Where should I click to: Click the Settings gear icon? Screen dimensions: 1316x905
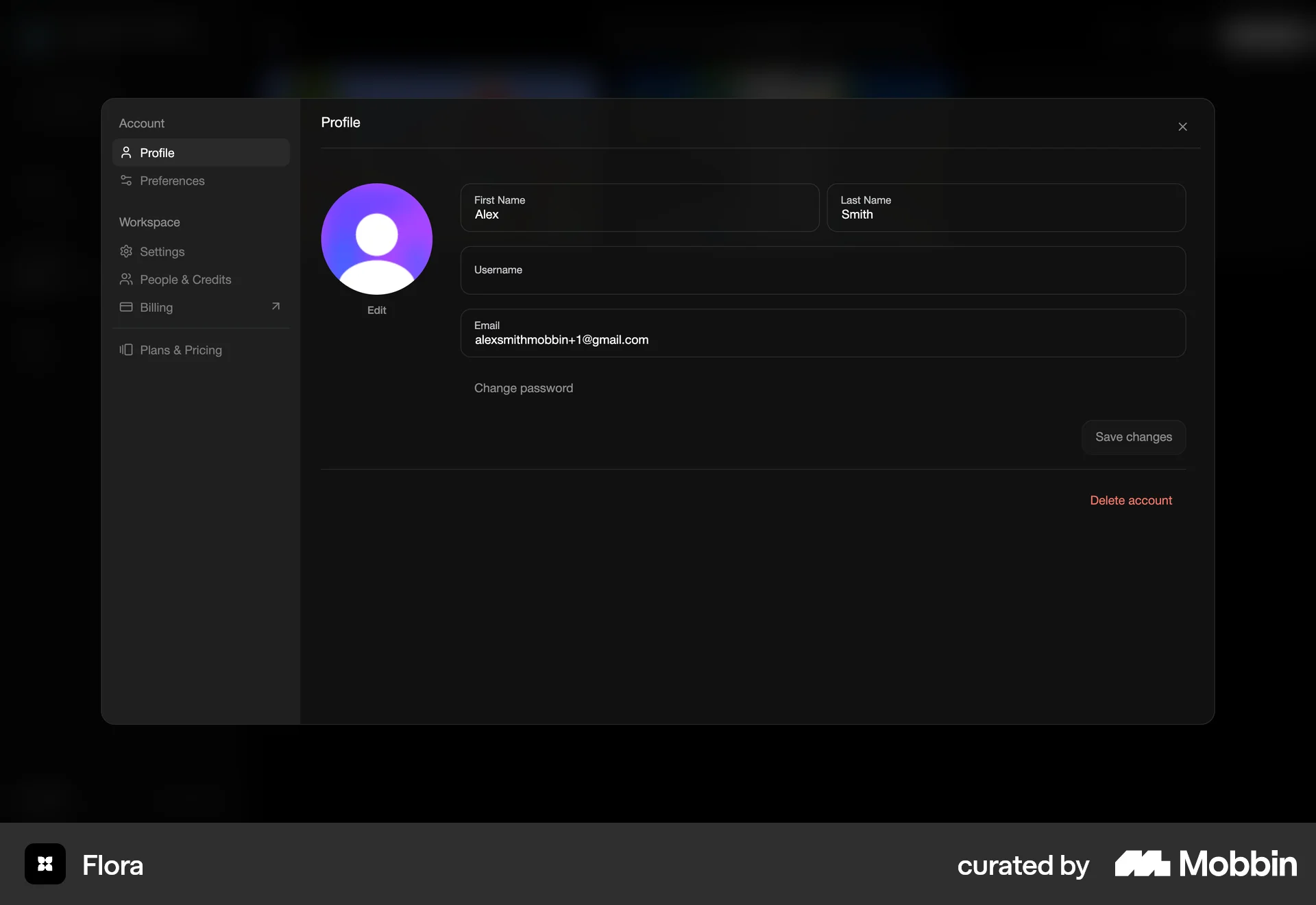[126, 252]
